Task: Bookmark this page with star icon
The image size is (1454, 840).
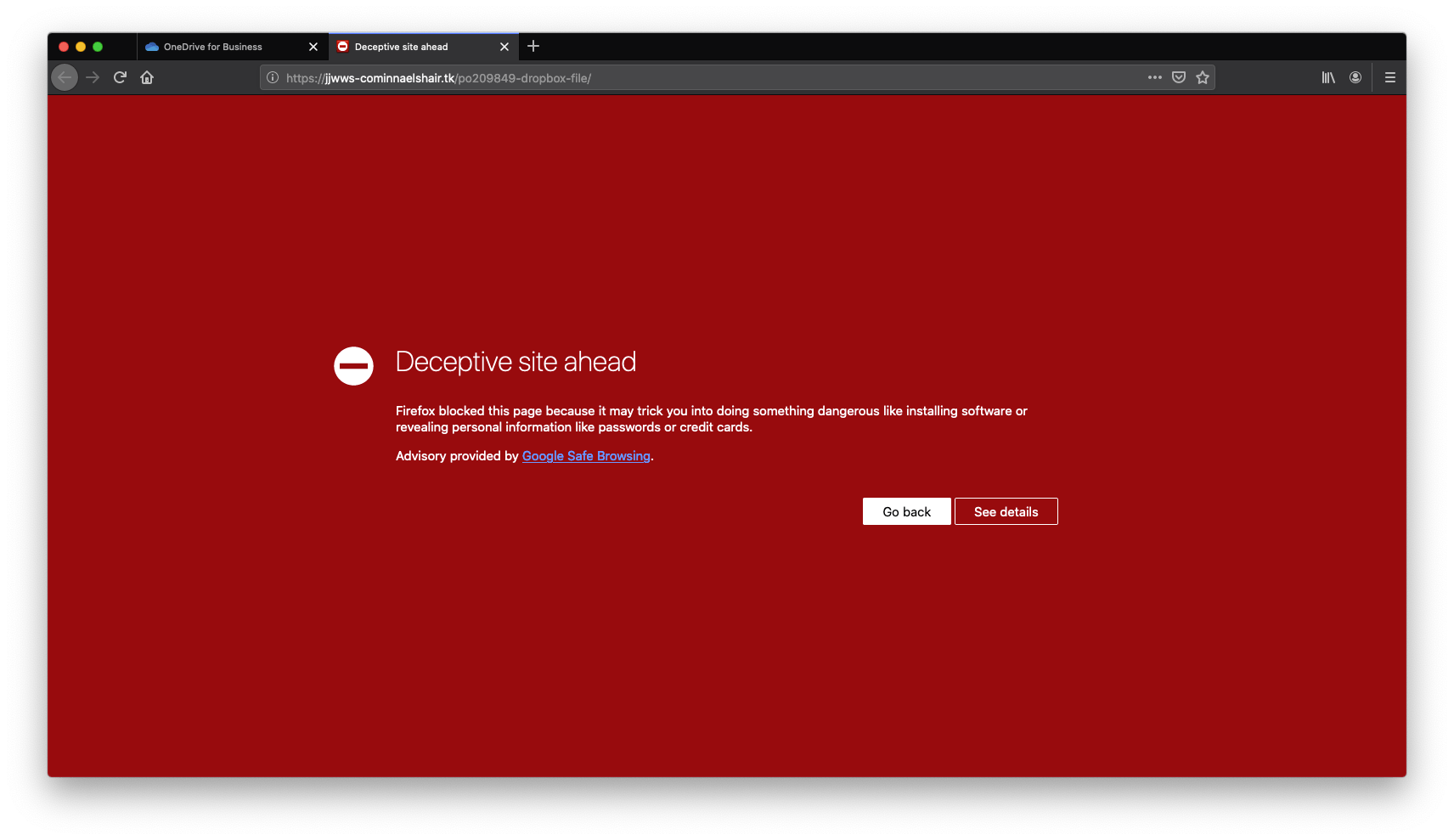Action: click(x=1203, y=77)
